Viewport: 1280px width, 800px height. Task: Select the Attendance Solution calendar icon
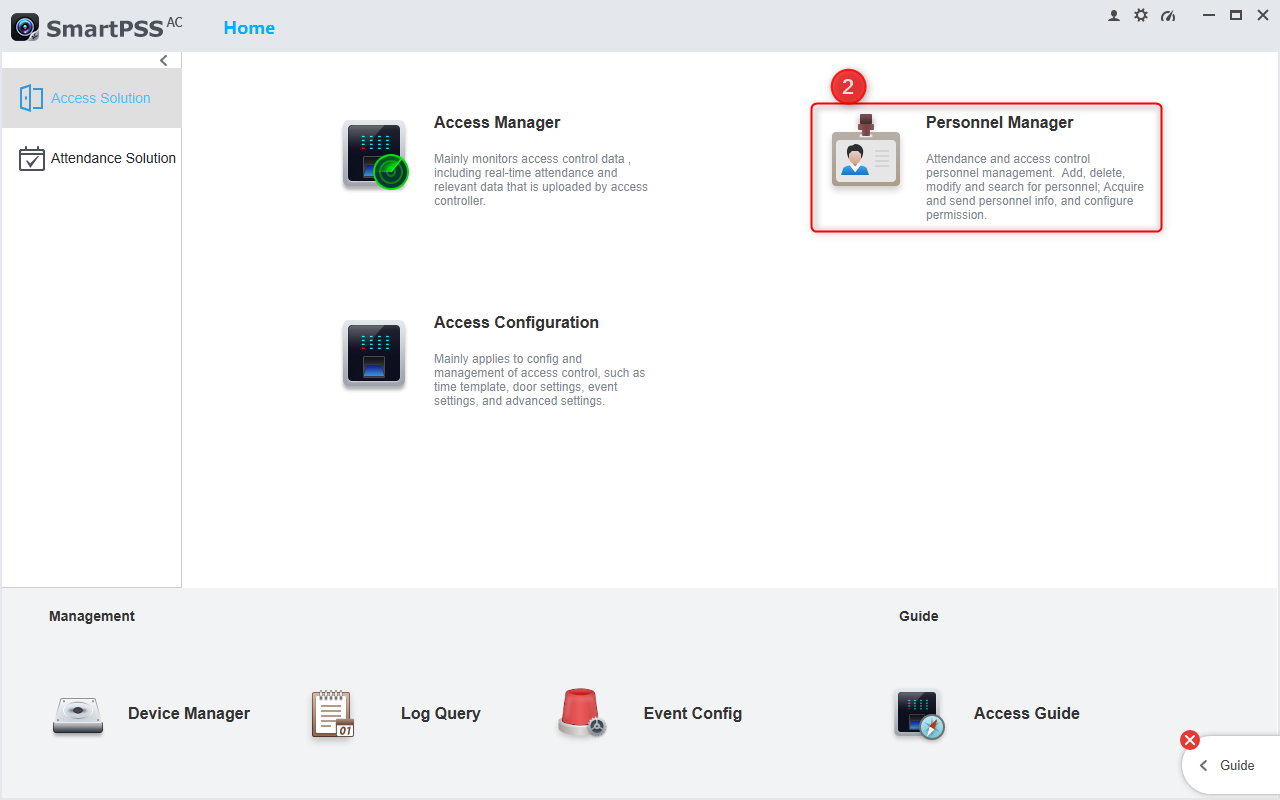click(32, 158)
